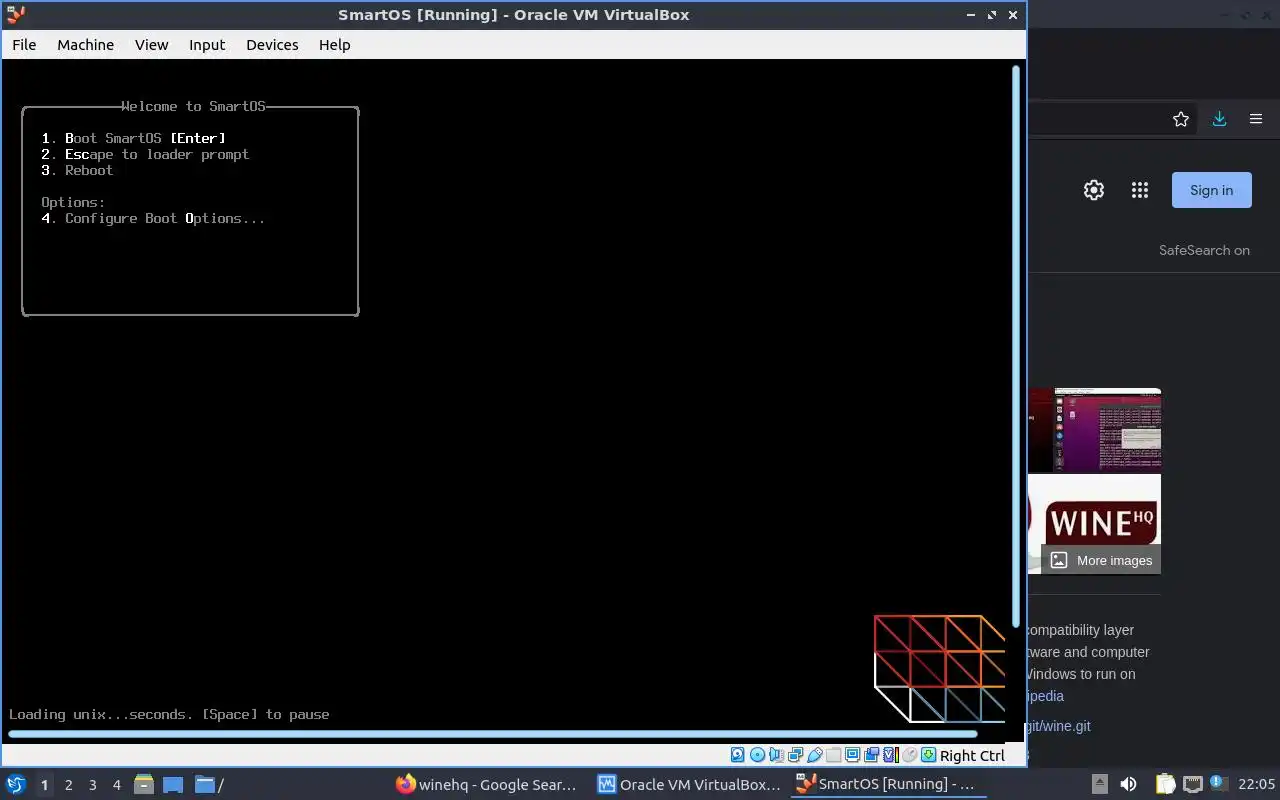This screenshot has height=800, width=1280.
Task: Open Google settings gear icon
Action: click(1094, 190)
